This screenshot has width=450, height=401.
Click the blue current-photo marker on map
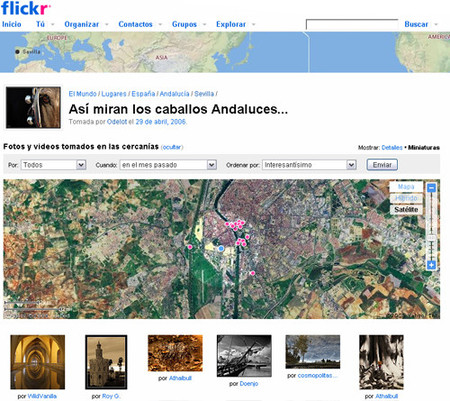pyautogui.click(x=221, y=248)
